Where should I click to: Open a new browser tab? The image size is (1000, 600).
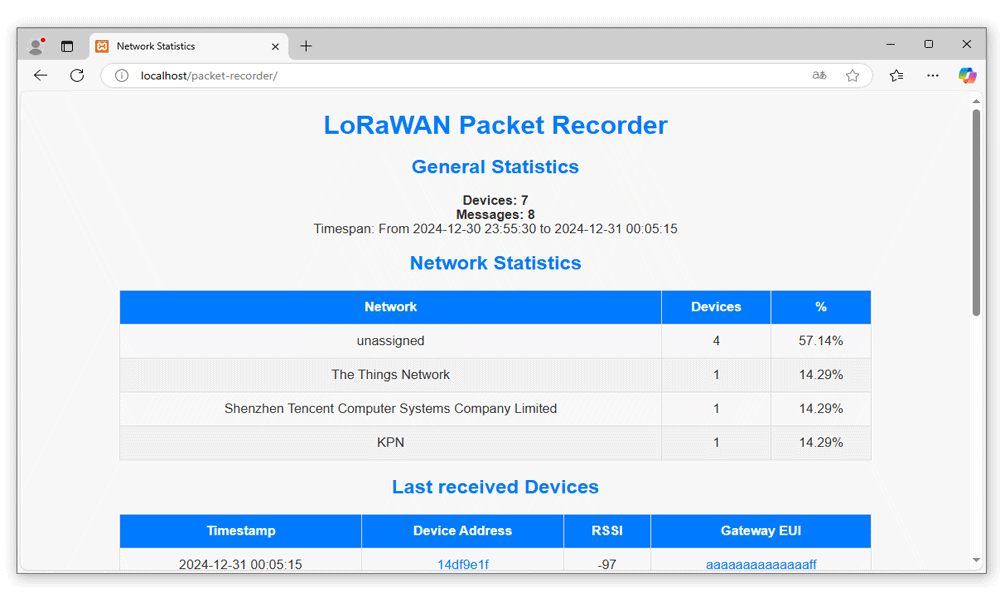pyautogui.click(x=306, y=46)
